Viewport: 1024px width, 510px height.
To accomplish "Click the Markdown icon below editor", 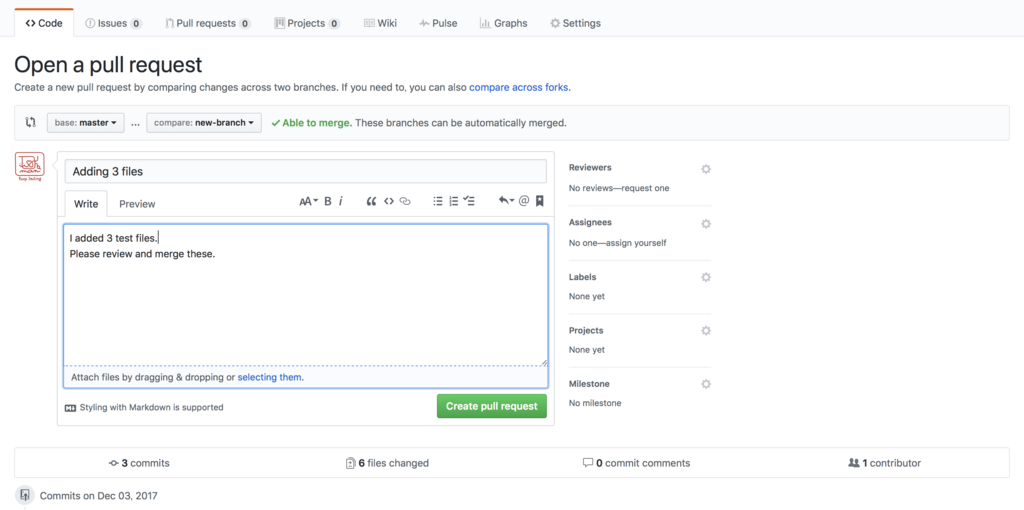I will [71, 407].
